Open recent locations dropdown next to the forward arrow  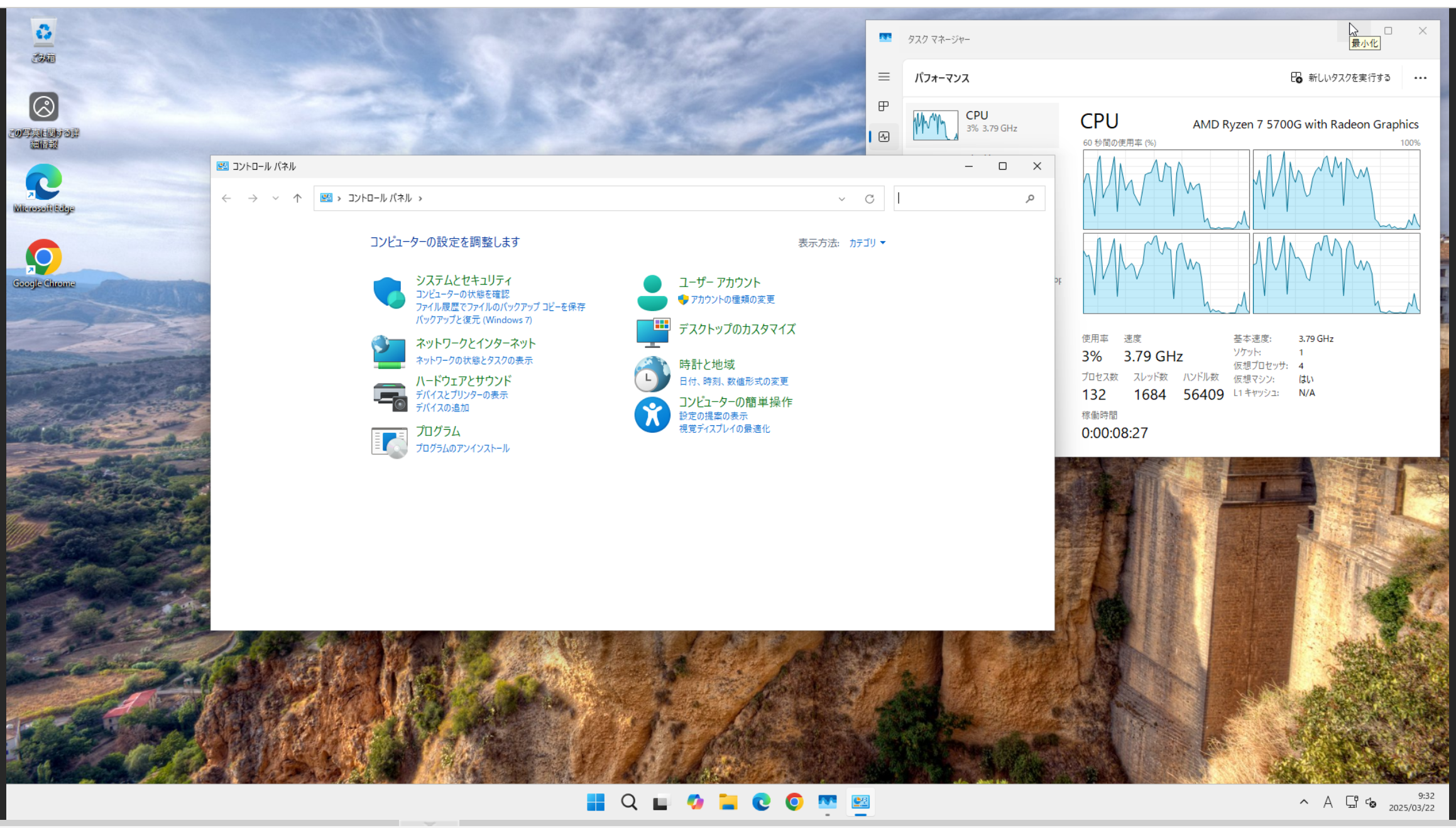click(275, 199)
